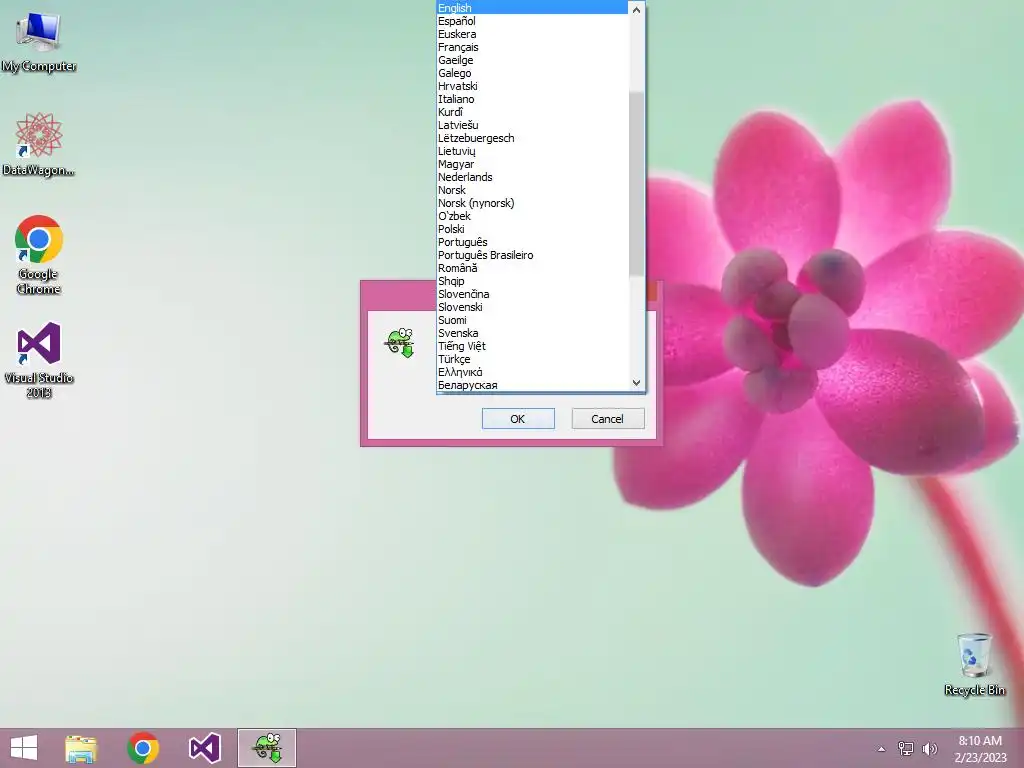Select plain Português in the language list
Screen dimensions: 1024x768
tap(532, 242)
